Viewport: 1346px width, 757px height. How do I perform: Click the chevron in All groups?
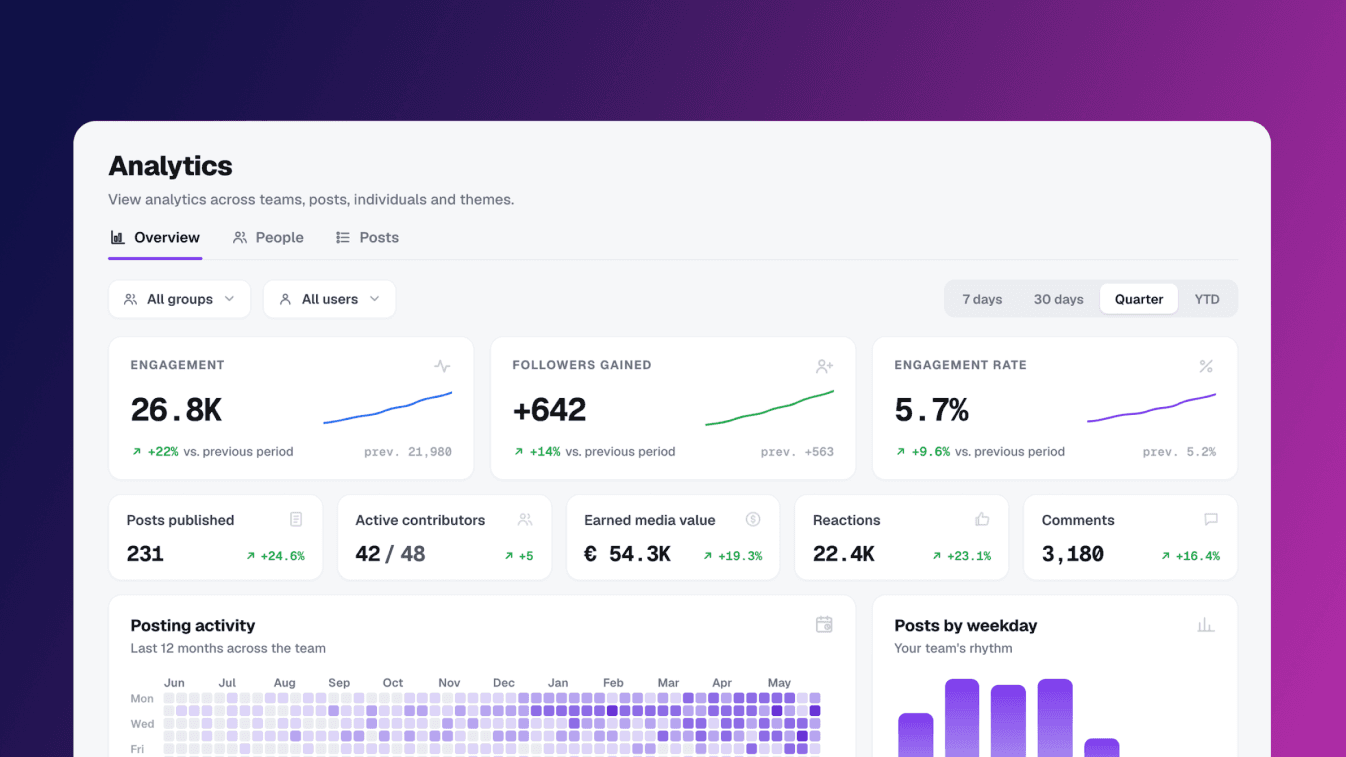tap(230, 299)
